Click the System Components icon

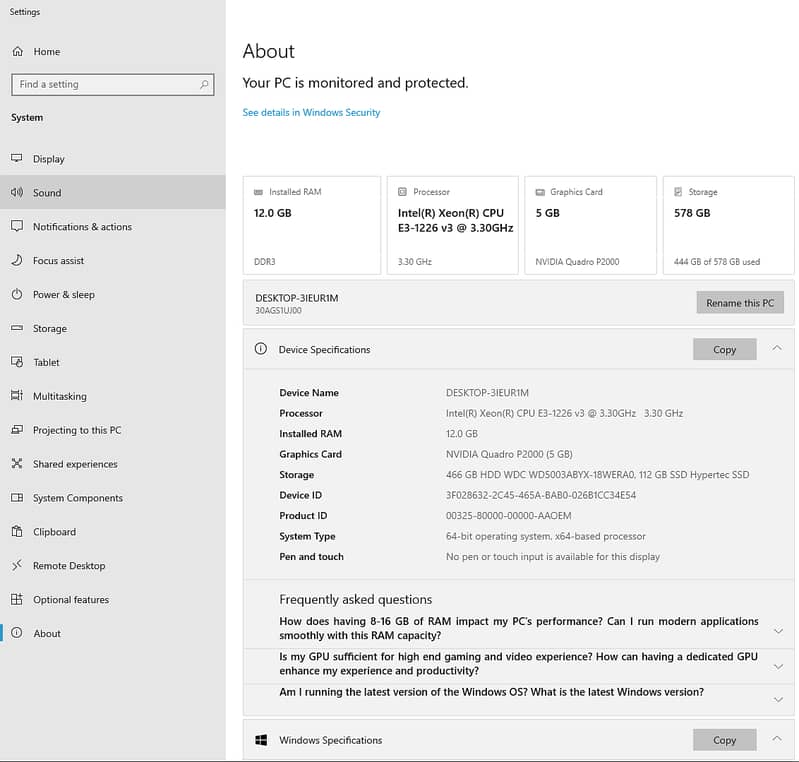(x=17, y=498)
